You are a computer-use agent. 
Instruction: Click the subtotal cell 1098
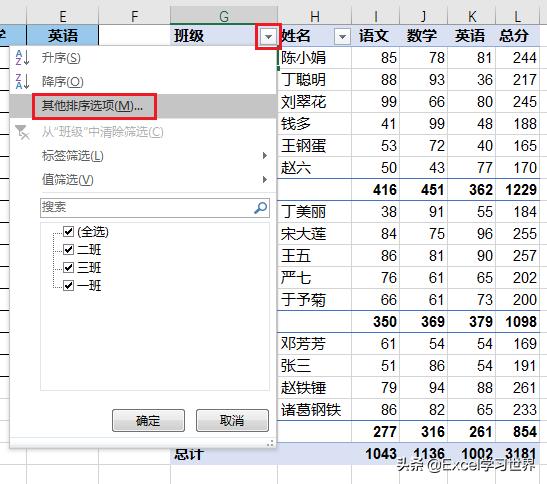pyautogui.click(x=518, y=322)
